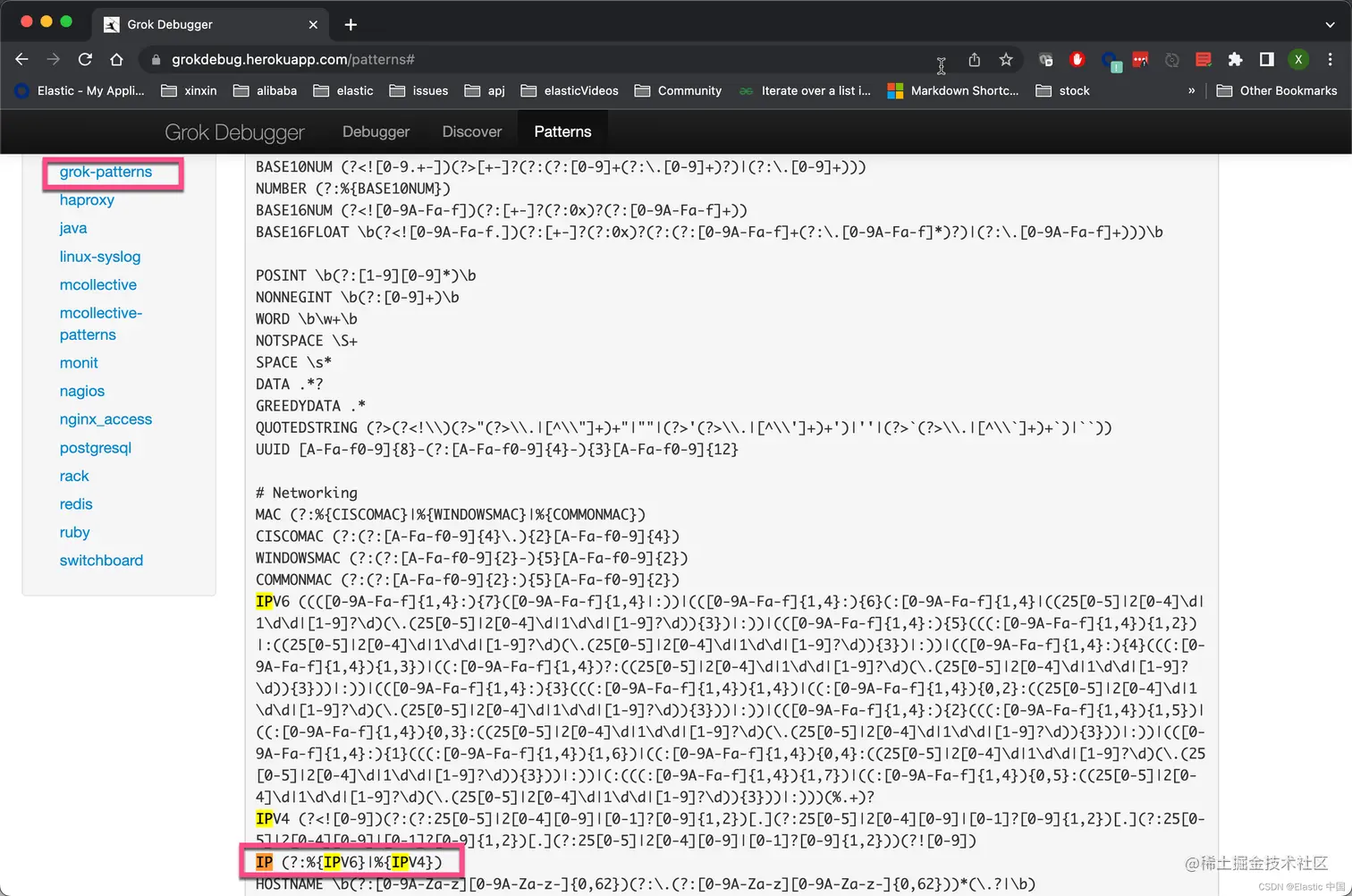Image resolution: width=1352 pixels, height=896 pixels.
Task: Open the Community bookmark folder
Action: [678, 90]
